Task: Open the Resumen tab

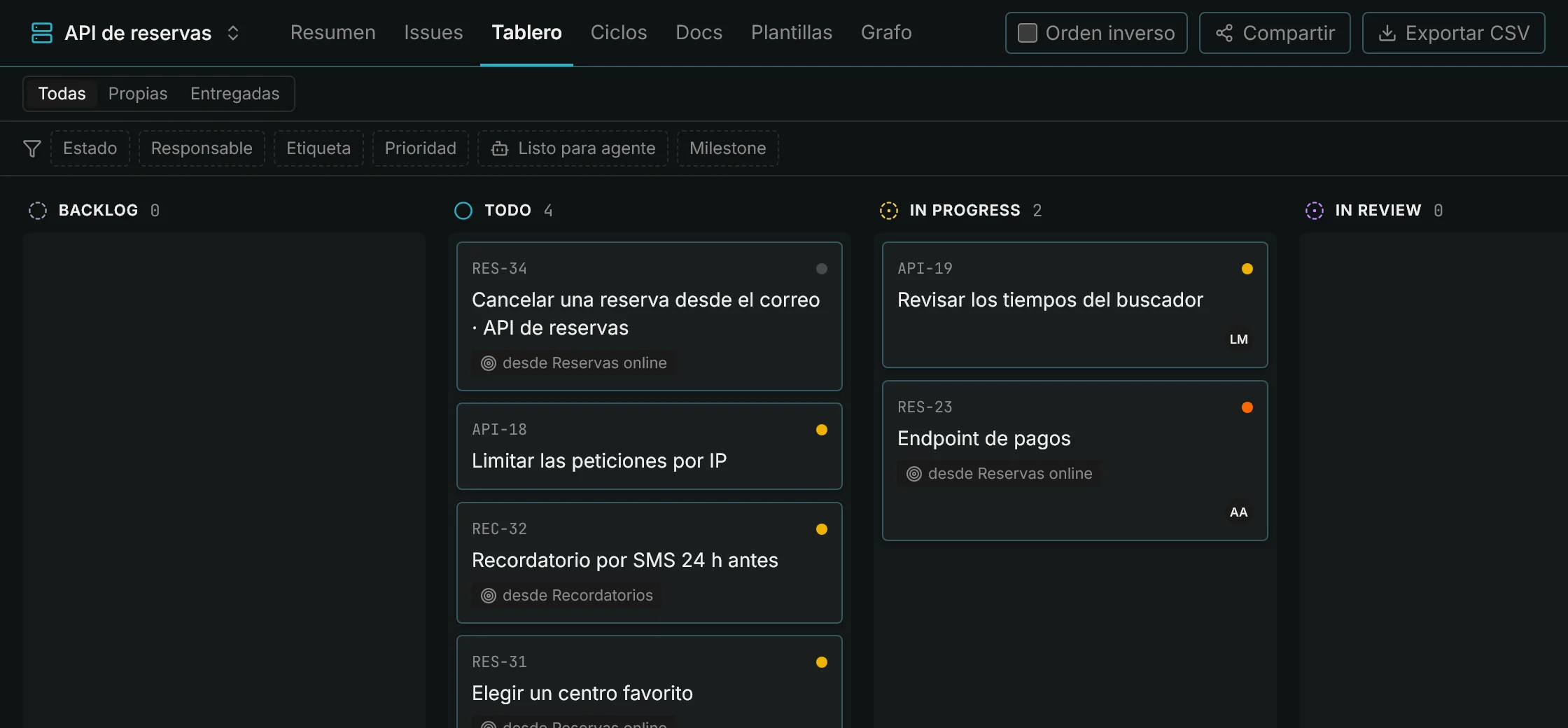Action: tap(333, 33)
